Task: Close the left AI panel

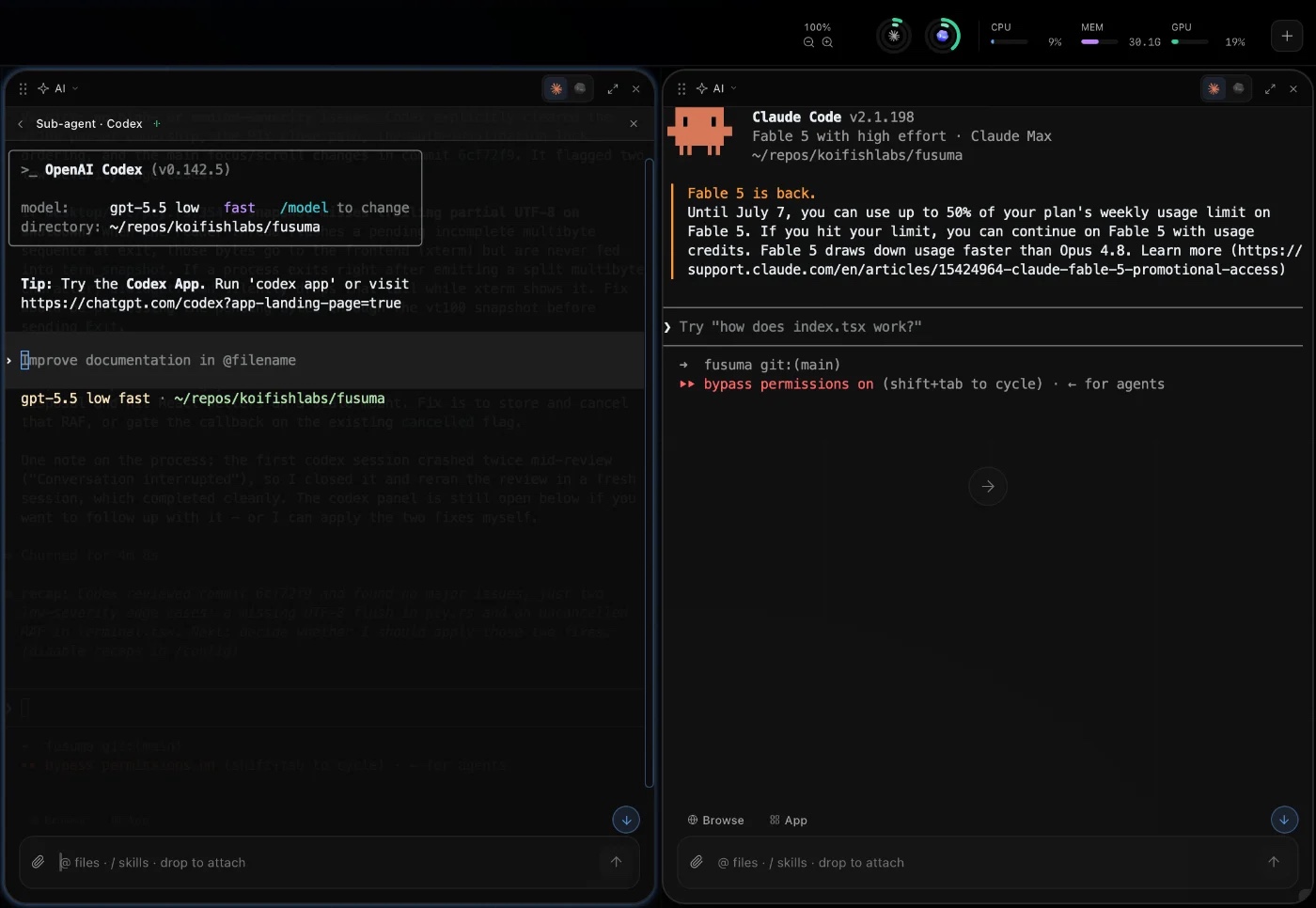Action: [636, 88]
